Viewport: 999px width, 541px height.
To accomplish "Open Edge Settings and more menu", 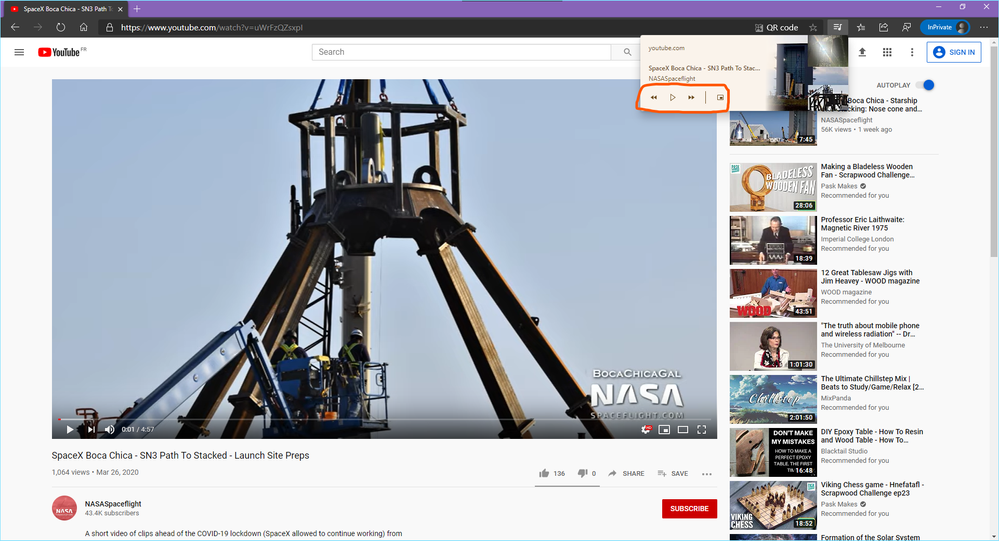I will [984, 27].
